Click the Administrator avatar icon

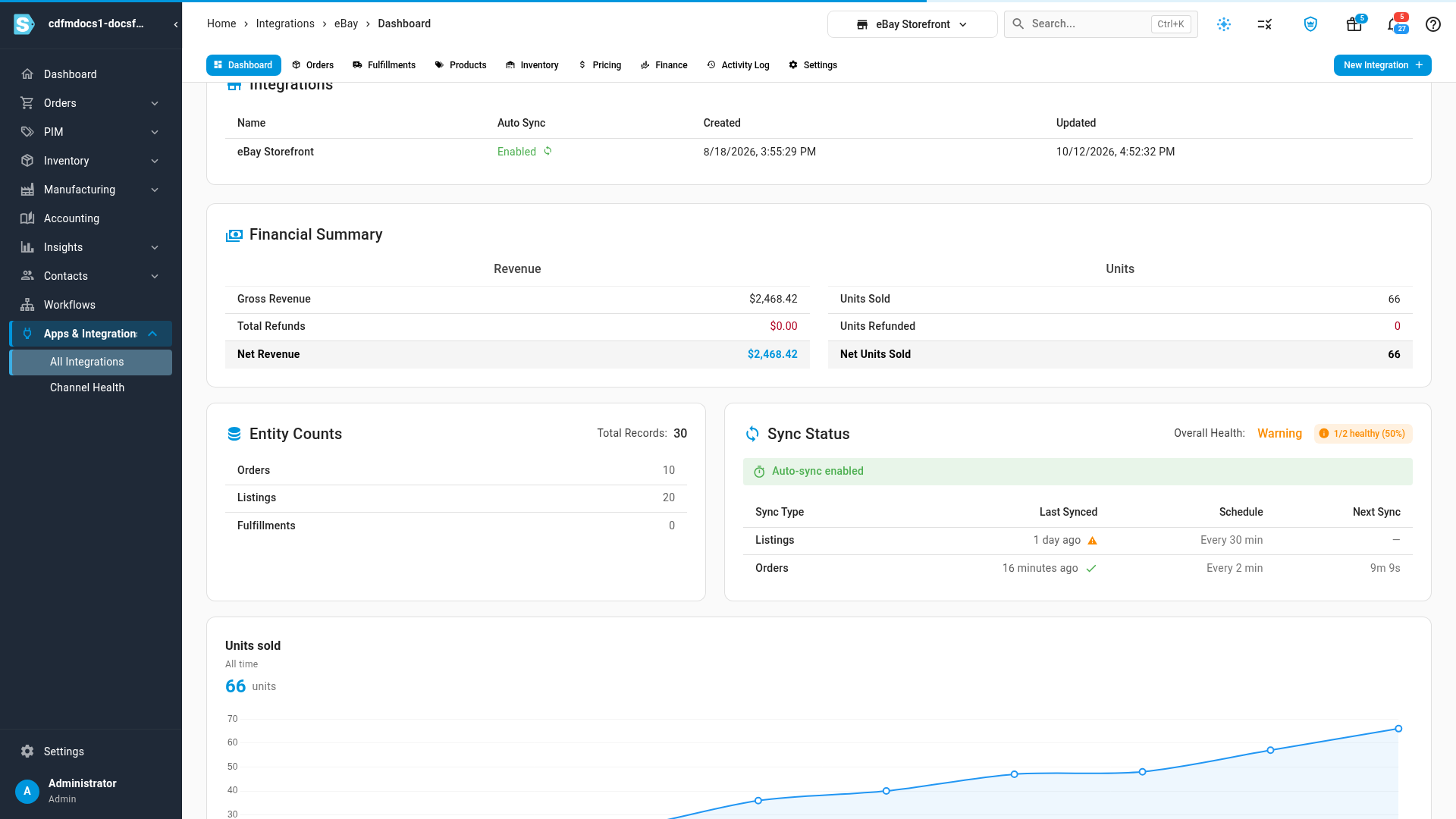(x=27, y=791)
